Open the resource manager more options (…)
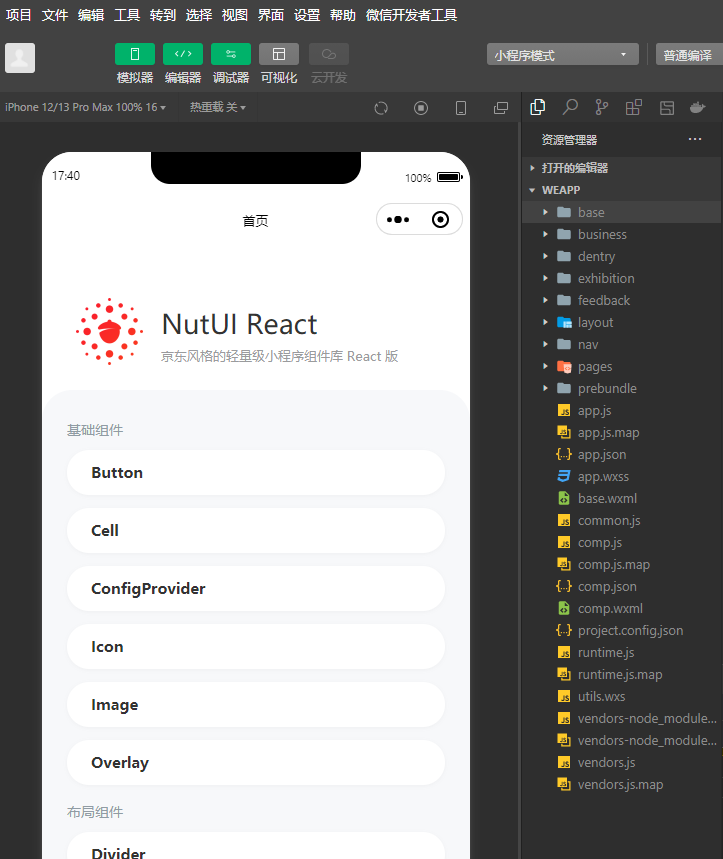 pos(695,139)
